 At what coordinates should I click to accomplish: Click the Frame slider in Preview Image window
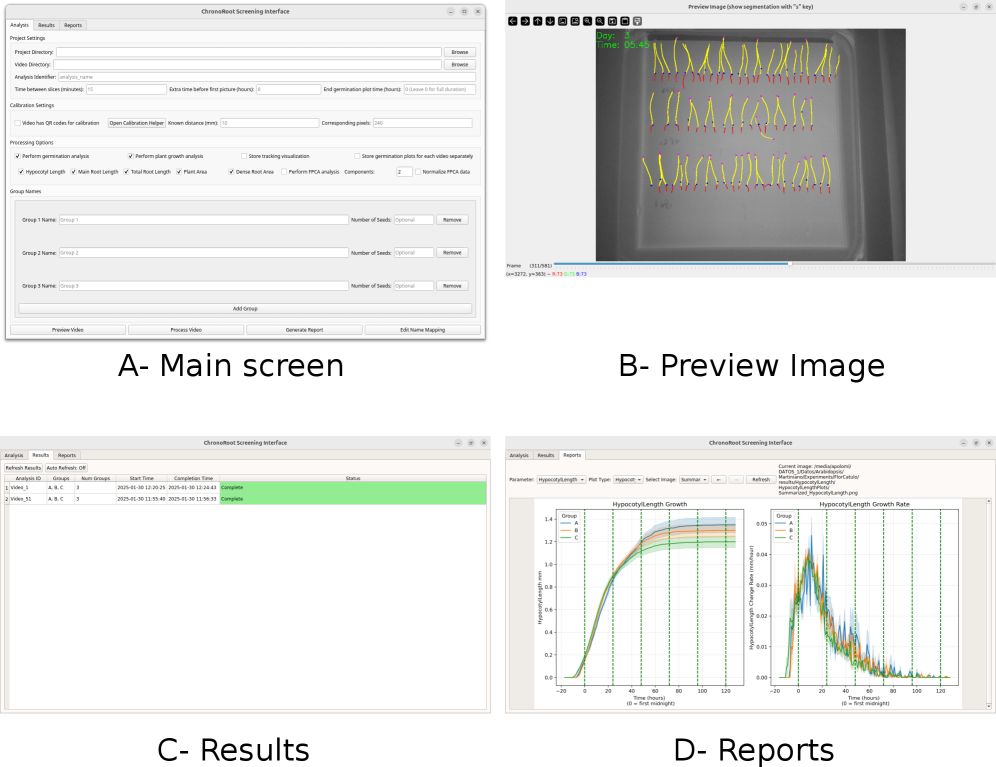coord(774,264)
